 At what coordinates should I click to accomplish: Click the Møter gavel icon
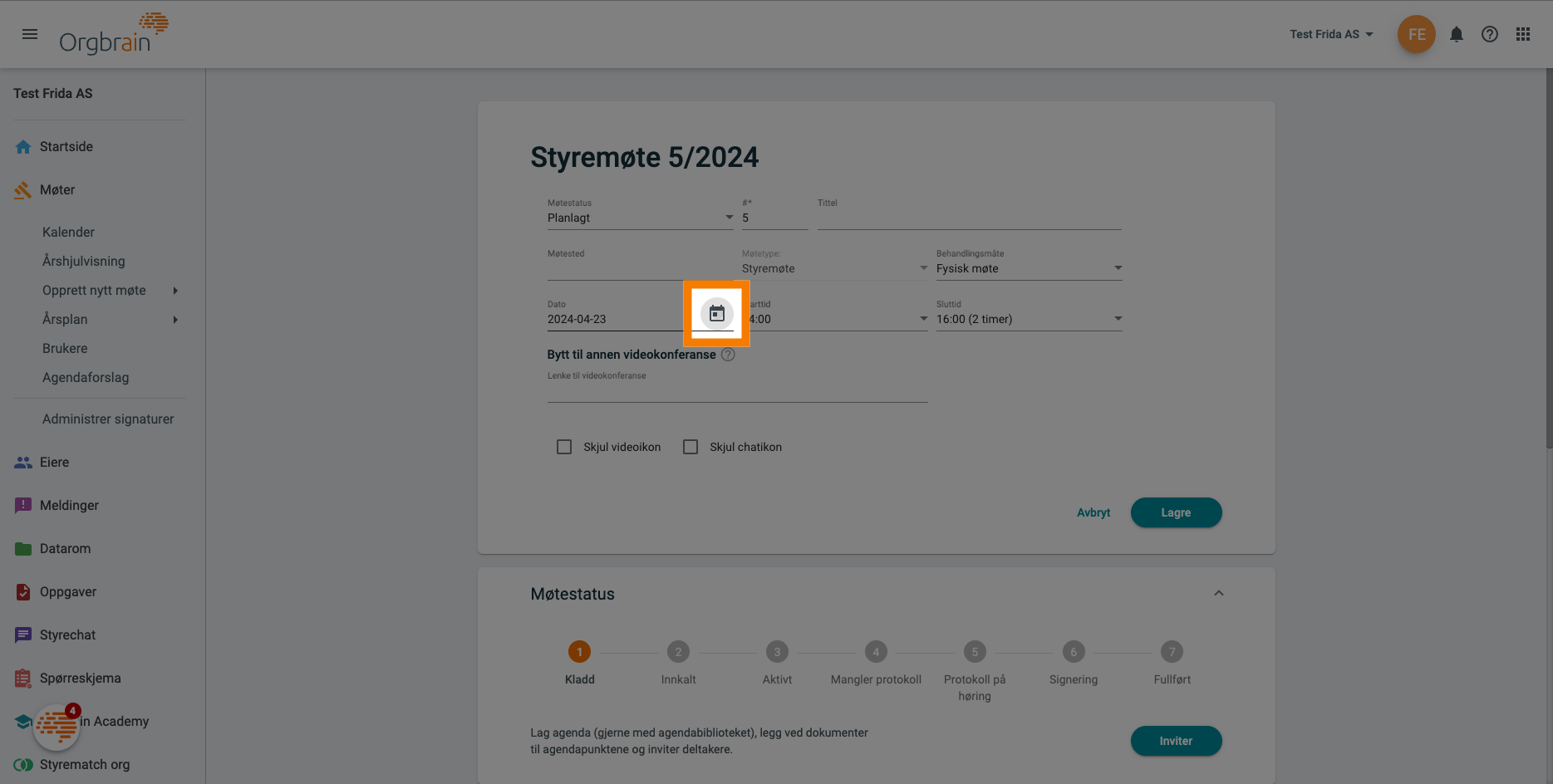(23, 190)
